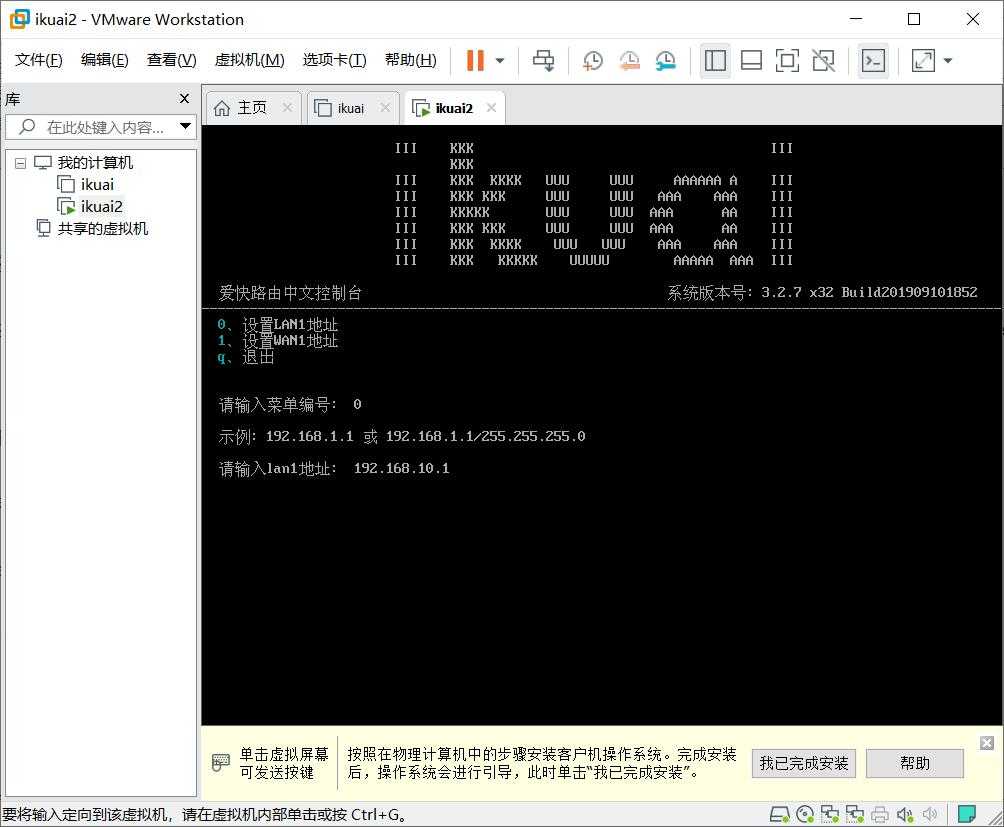Screen dimensions: 1004x827
Task: Open the 虚拟机(M) menu
Action: [x=249, y=60]
